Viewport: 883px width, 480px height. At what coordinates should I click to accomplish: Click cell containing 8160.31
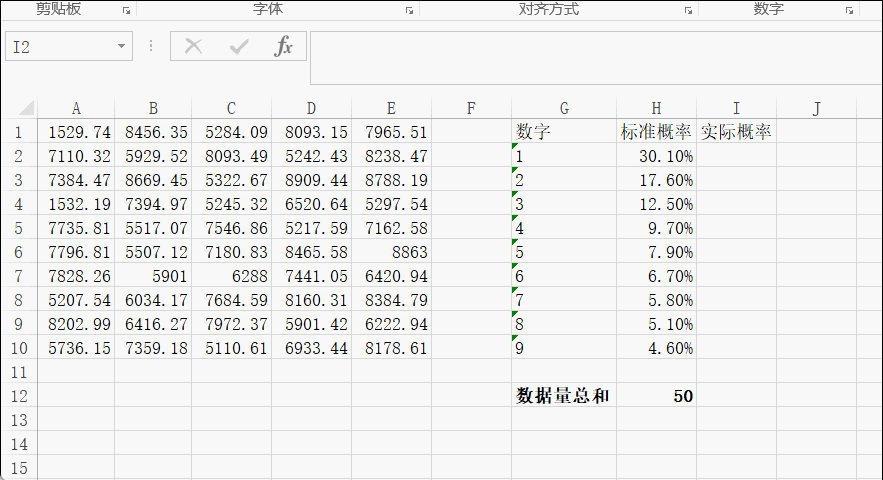(x=311, y=300)
